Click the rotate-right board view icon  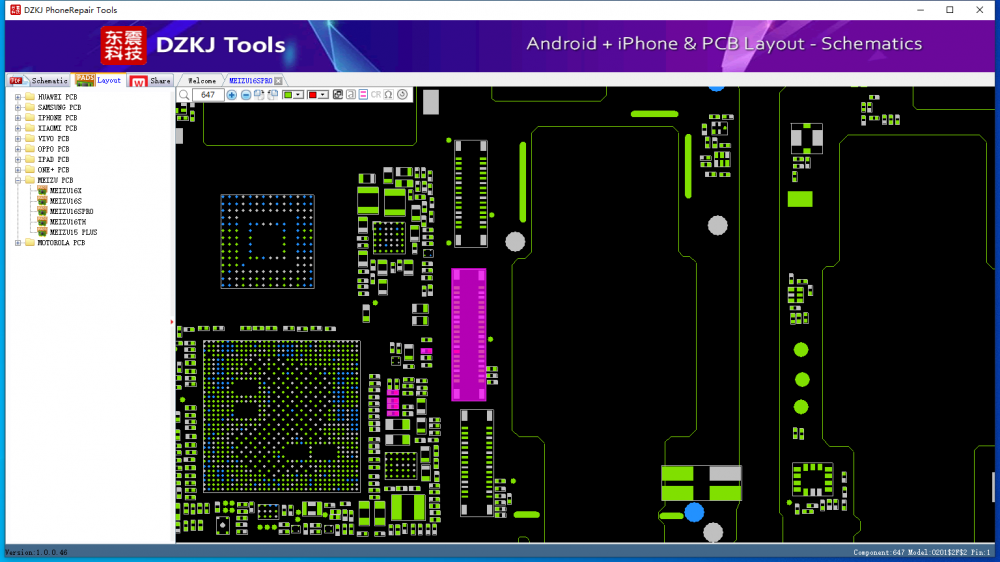tap(260, 95)
